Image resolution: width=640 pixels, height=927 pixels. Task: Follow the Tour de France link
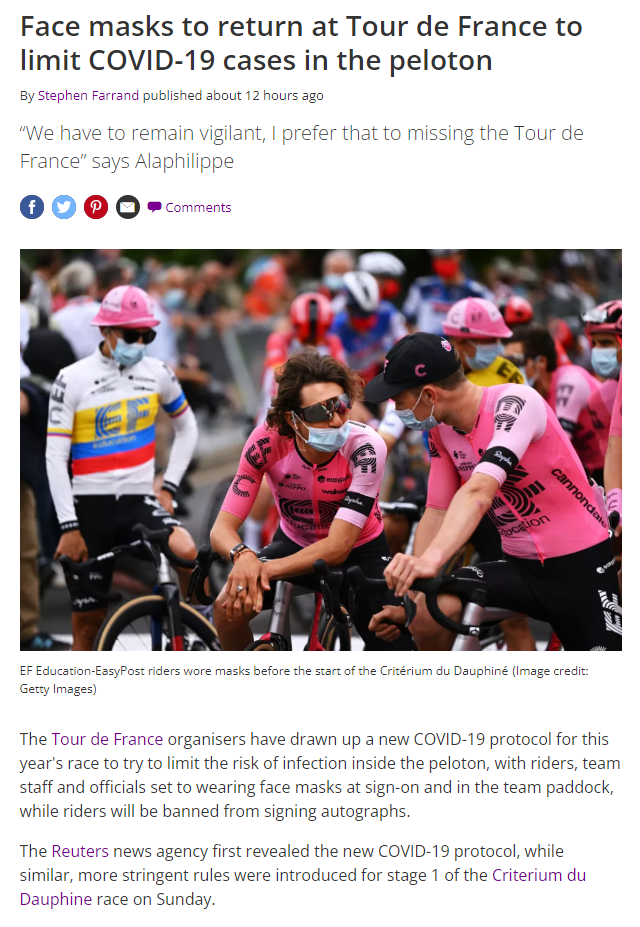107,739
